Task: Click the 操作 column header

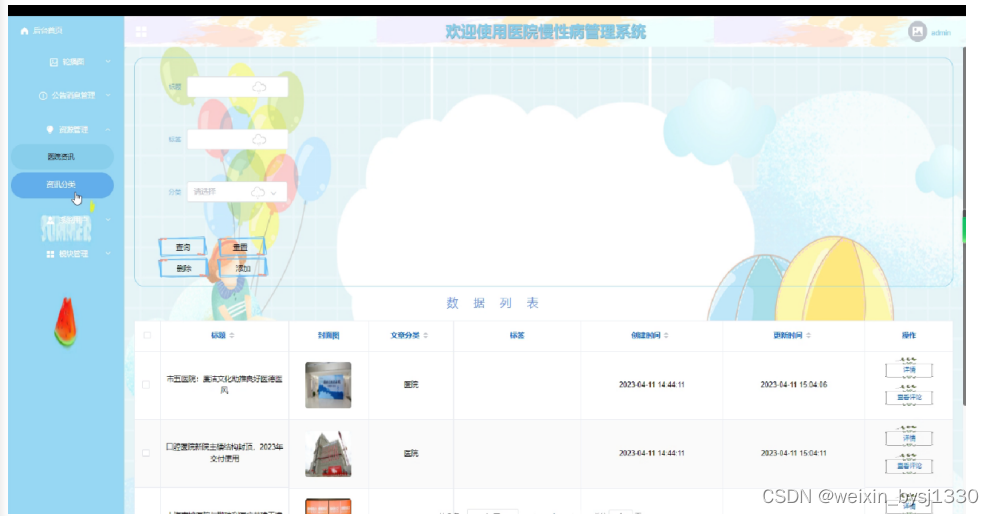Action: [908, 335]
